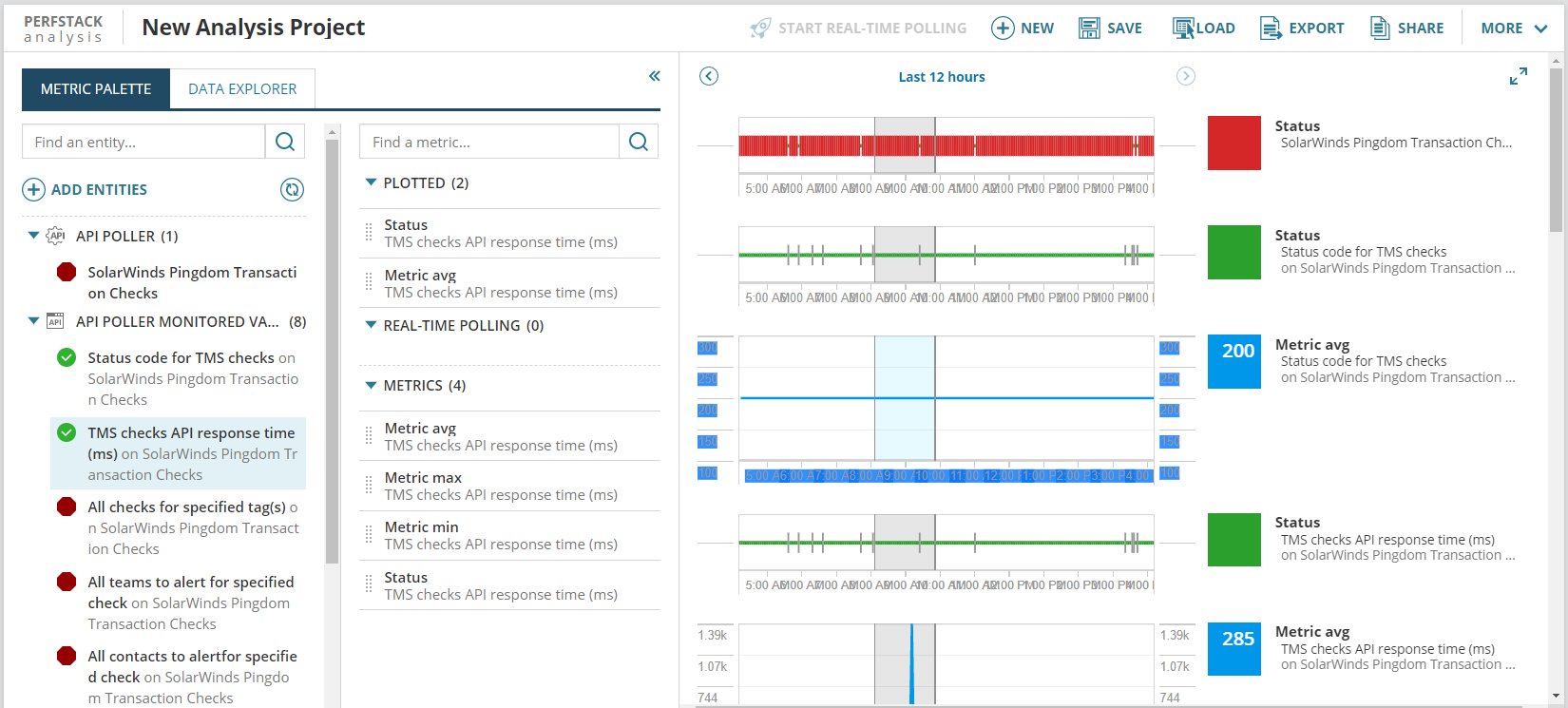Click the Last 12 hours time link

[942, 77]
